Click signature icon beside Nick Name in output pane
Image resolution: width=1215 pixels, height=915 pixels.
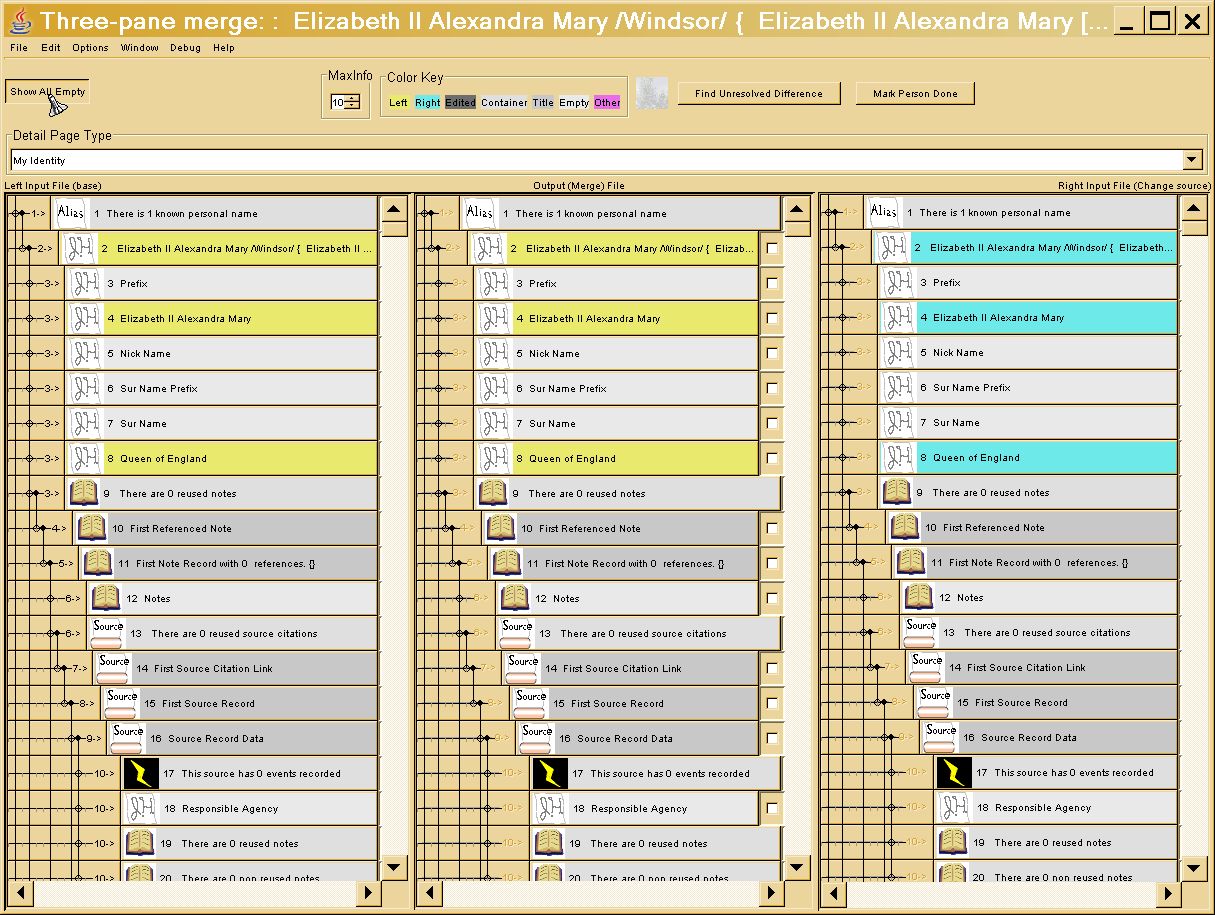pyautogui.click(x=492, y=353)
